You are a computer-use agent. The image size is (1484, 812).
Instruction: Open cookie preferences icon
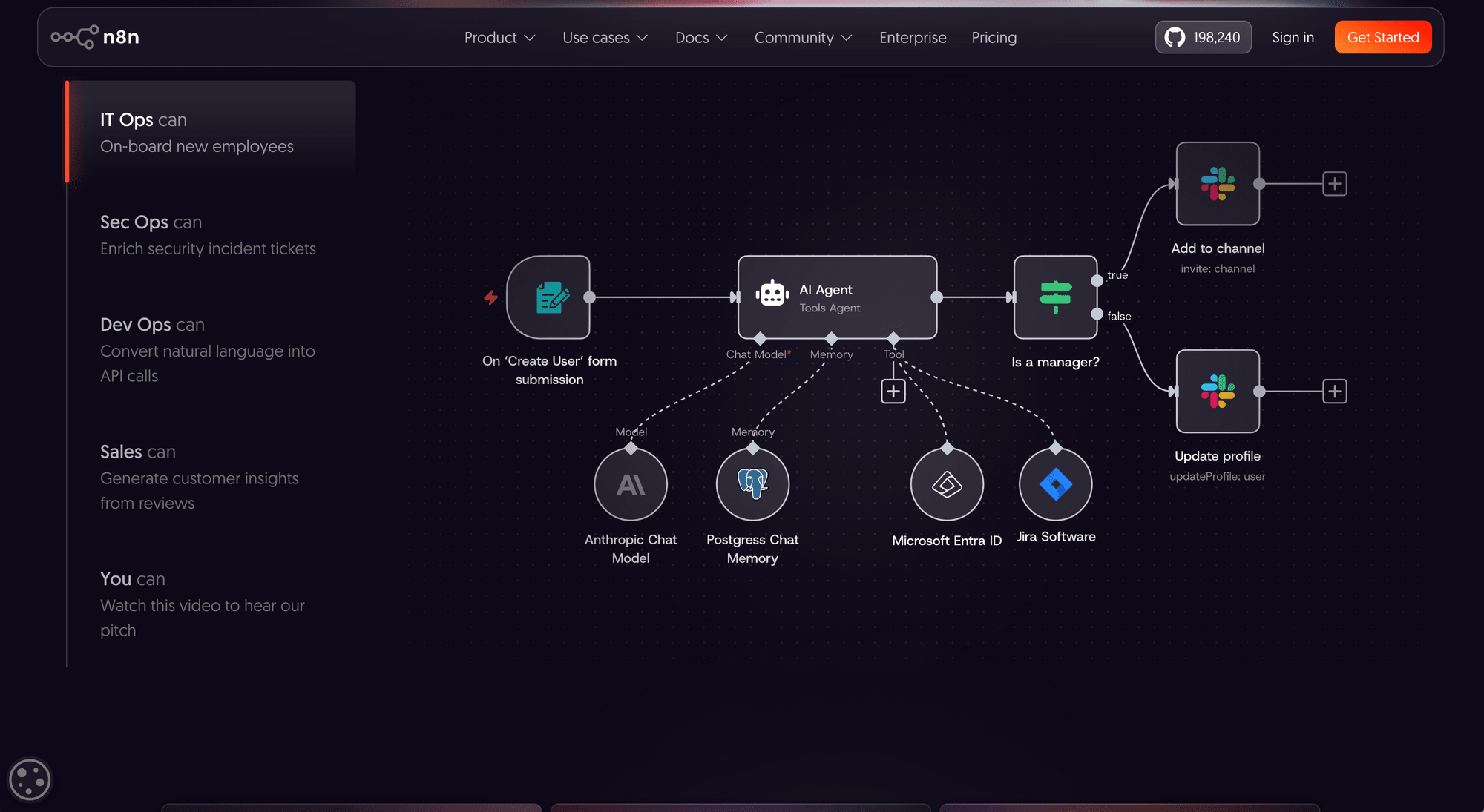coord(30,779)
